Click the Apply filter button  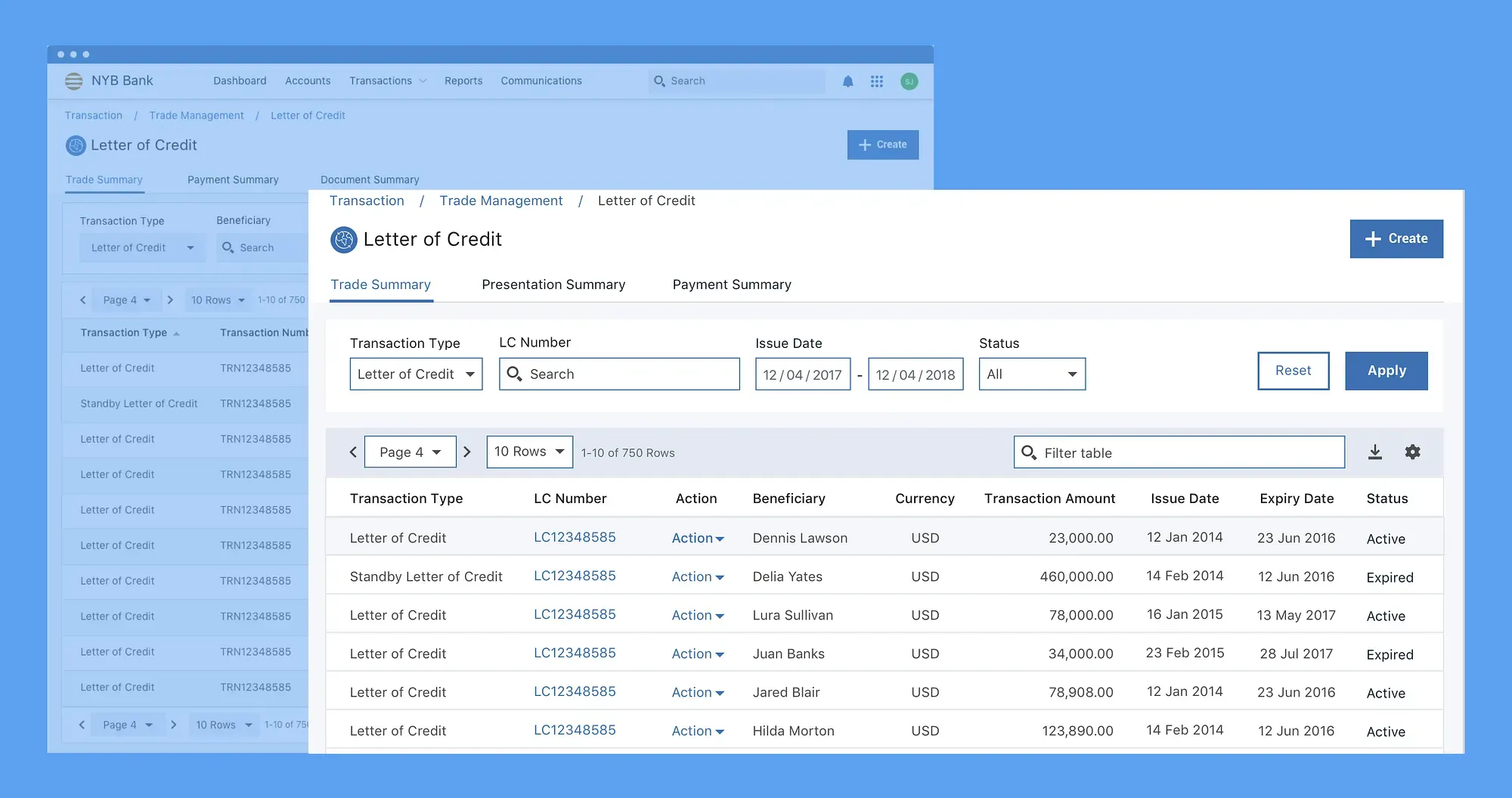1386,371
